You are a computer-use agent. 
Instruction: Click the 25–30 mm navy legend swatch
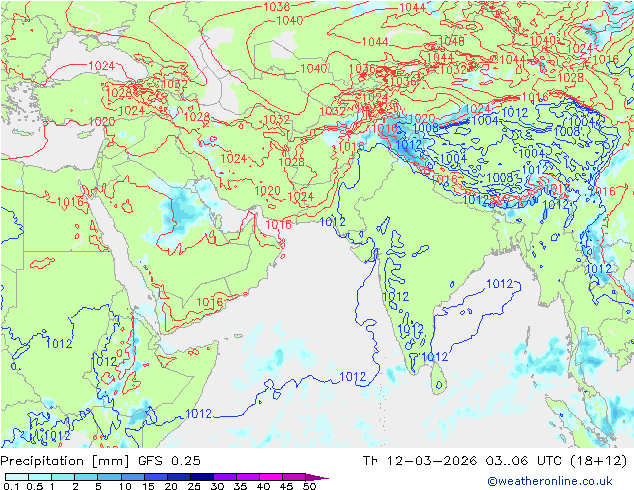(x=201, y=477)
